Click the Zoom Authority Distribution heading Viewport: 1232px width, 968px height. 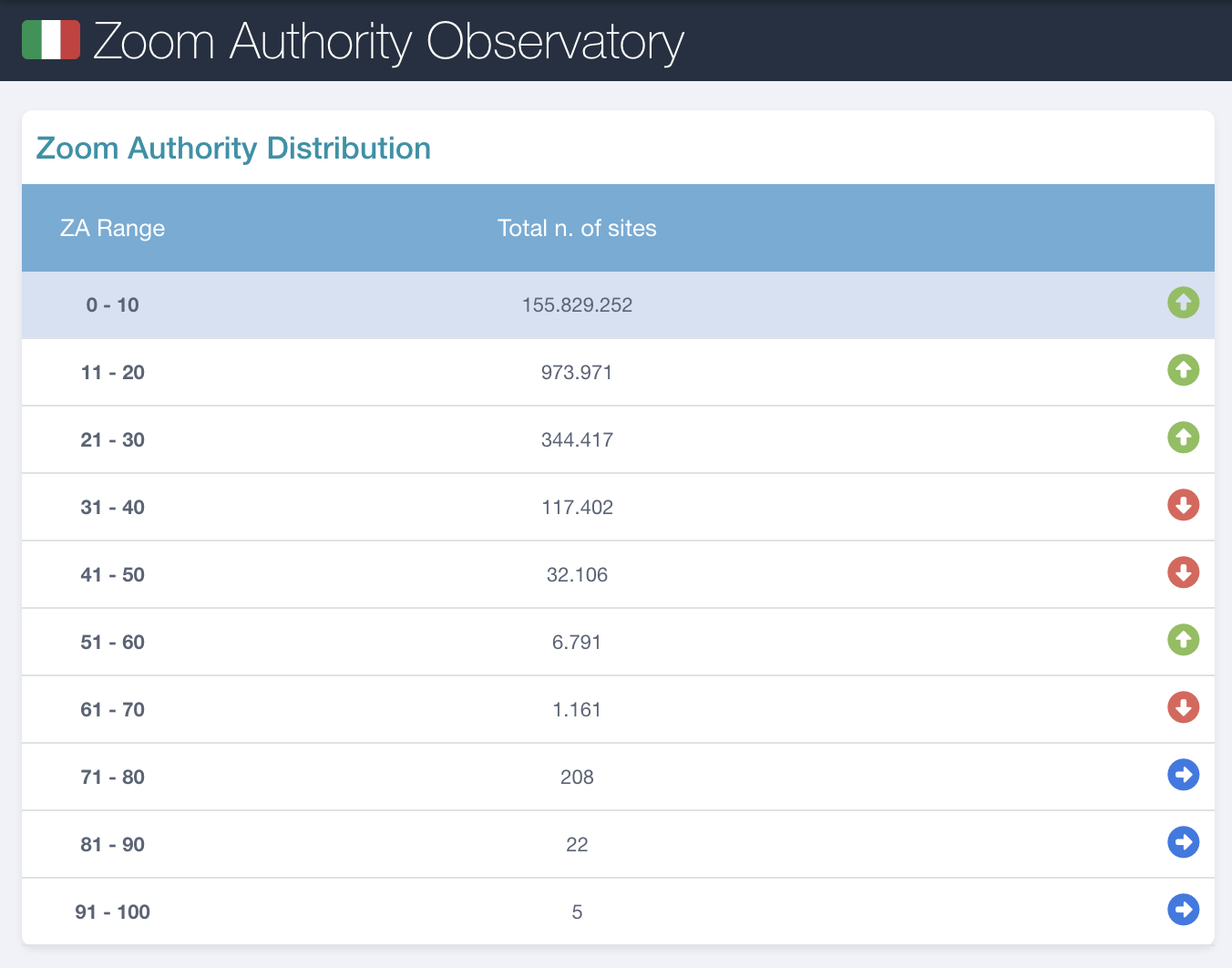tap(233, 148)
